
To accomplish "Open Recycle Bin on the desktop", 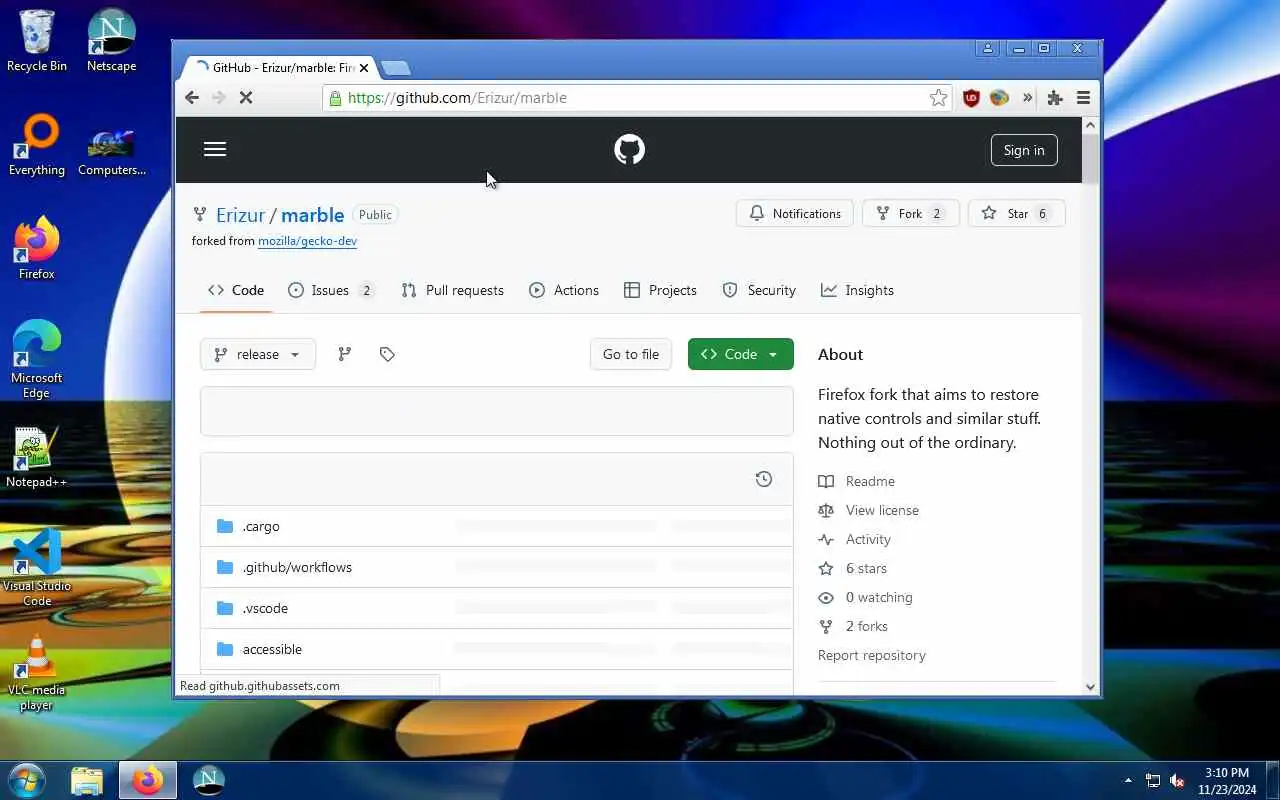I will 37,41.
